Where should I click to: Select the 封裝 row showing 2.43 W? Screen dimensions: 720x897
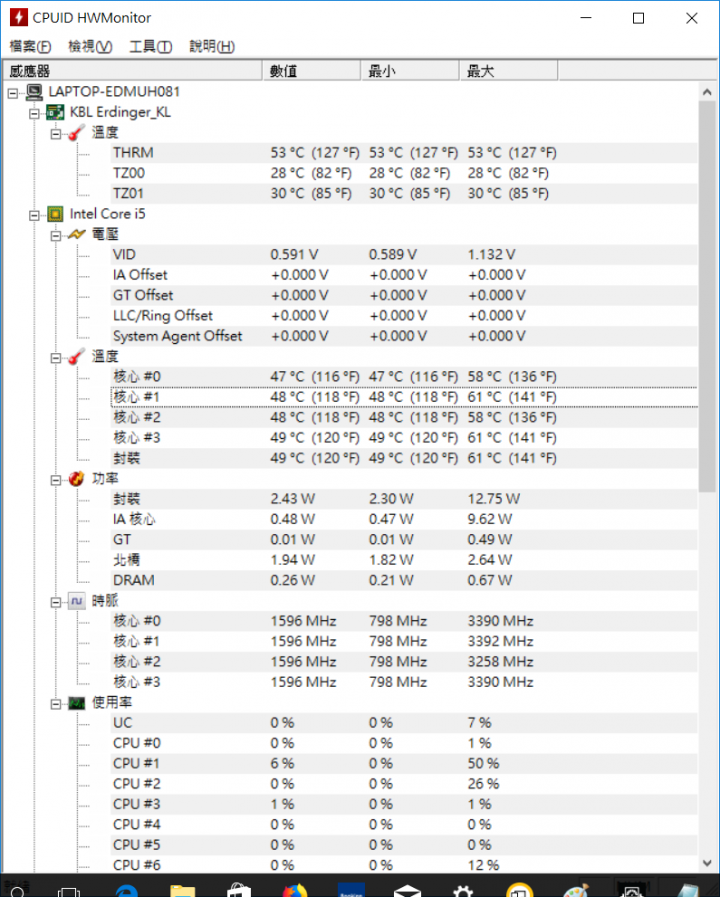[404, 499]
